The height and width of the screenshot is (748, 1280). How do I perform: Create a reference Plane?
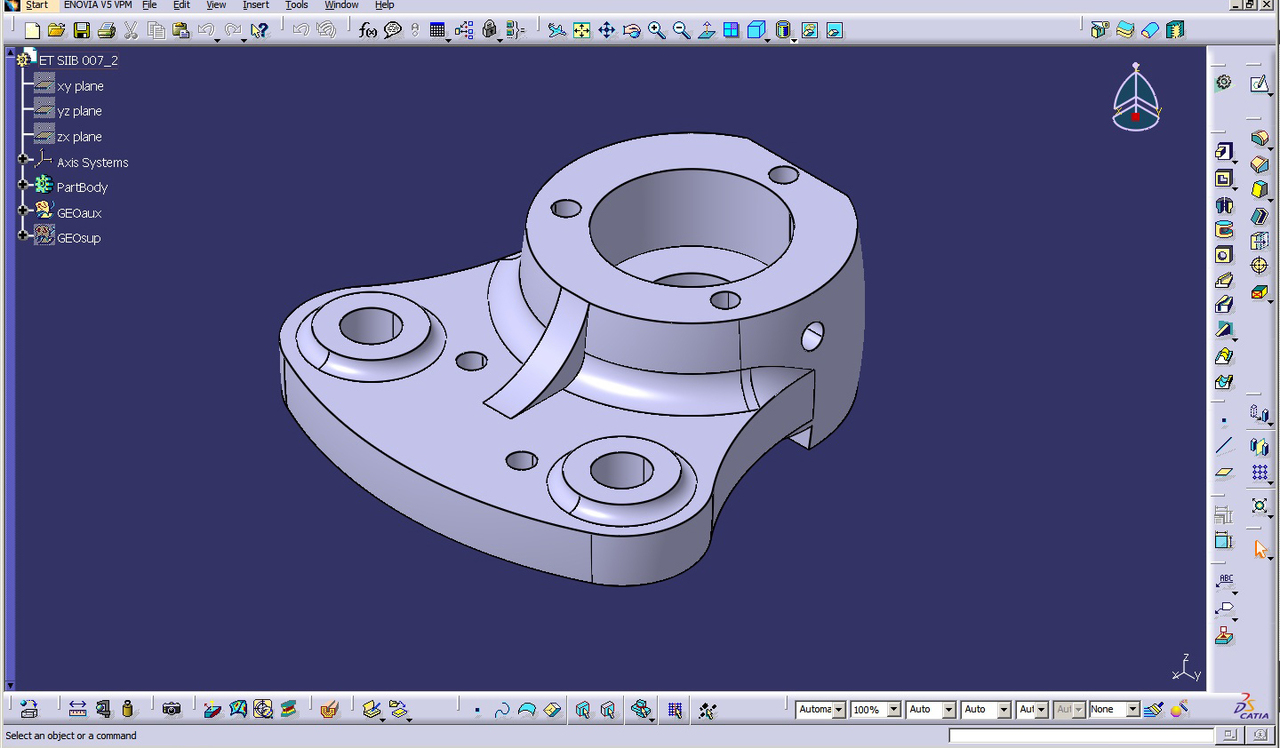click(x=1224, y=472)
